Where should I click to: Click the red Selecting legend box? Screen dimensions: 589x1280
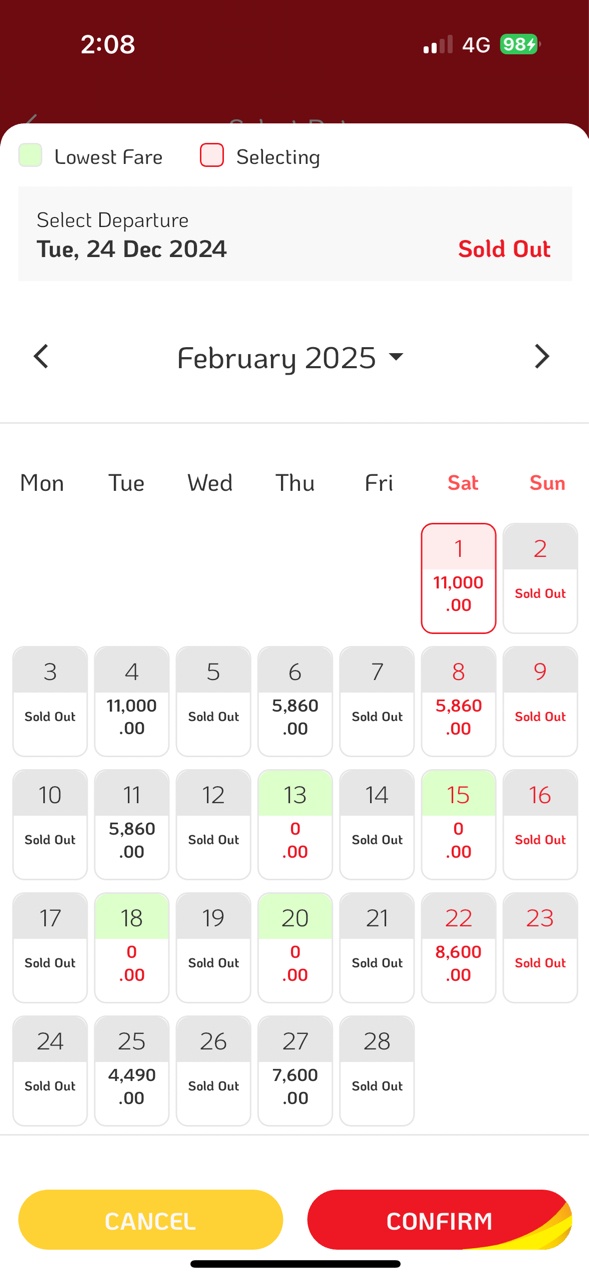(x=212, y=156)
